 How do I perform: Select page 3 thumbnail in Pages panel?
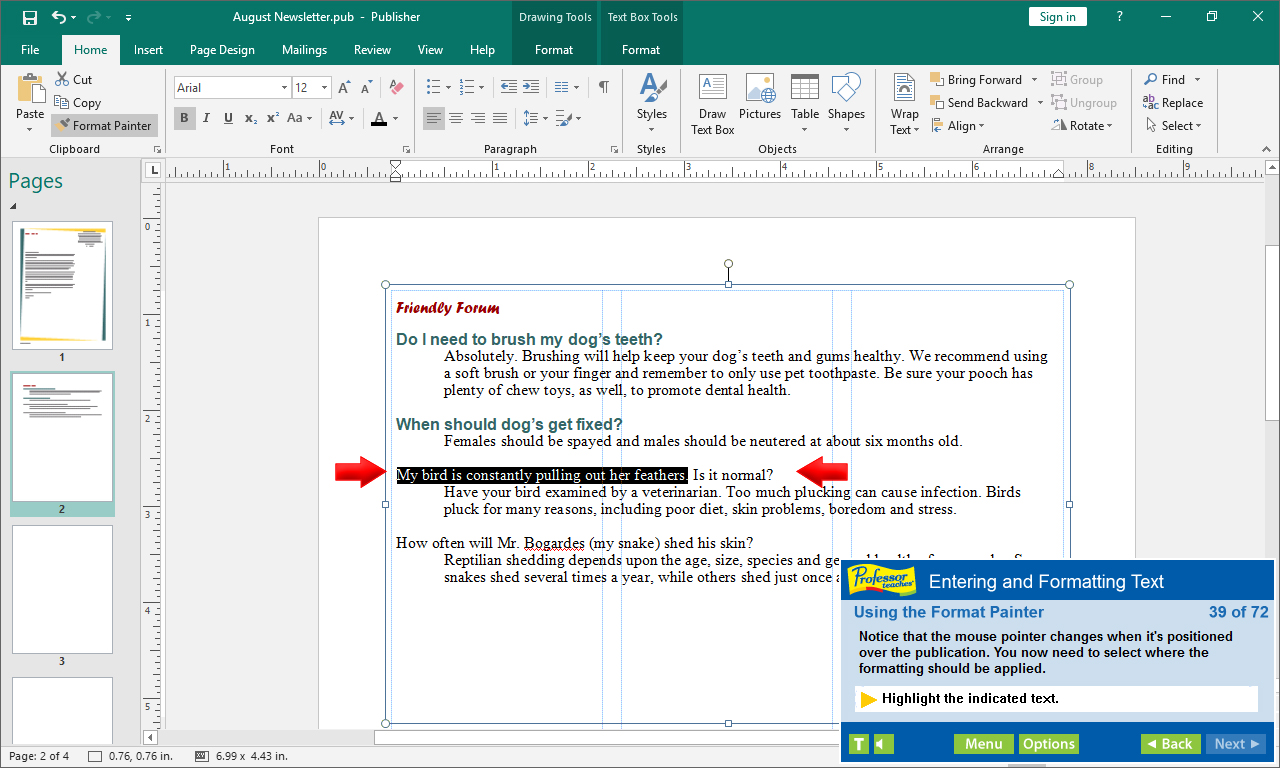(62, 590)
